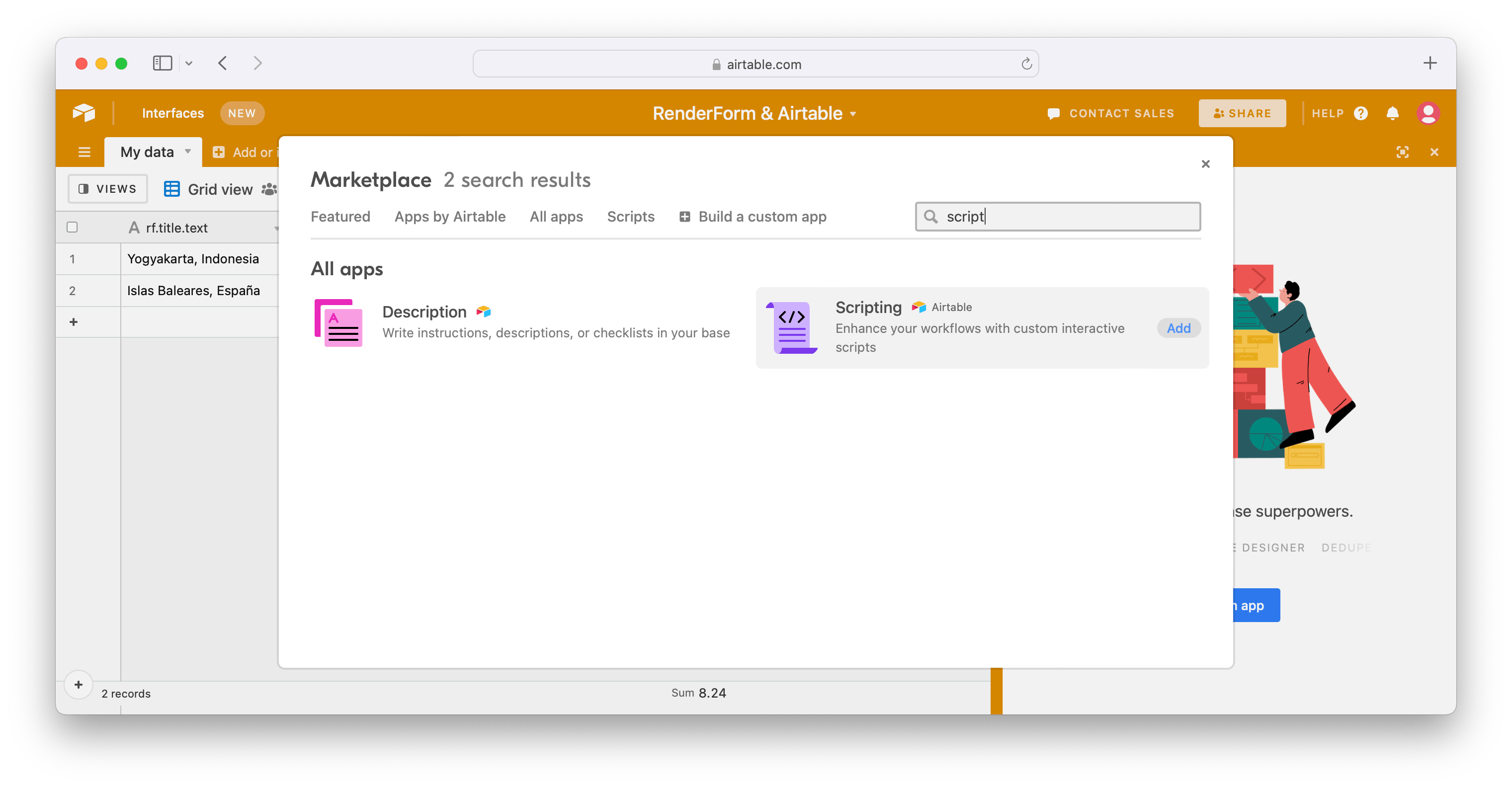Click the Marketplace search input field
Screen dimensions: 1512x788
tap(1058, 217)
